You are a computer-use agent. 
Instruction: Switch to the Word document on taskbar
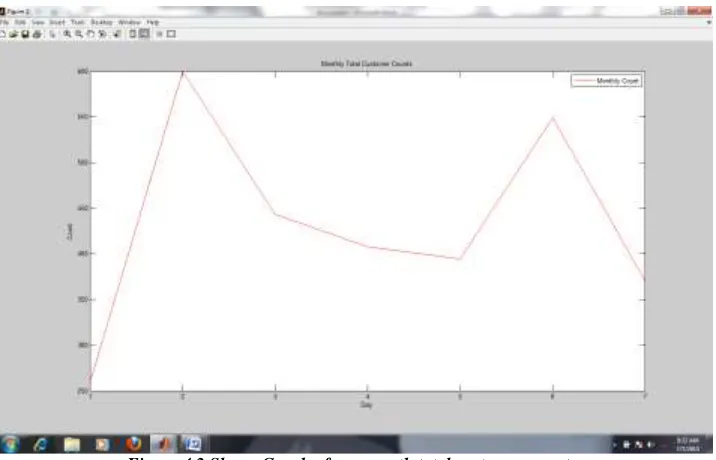click(193, 444)
